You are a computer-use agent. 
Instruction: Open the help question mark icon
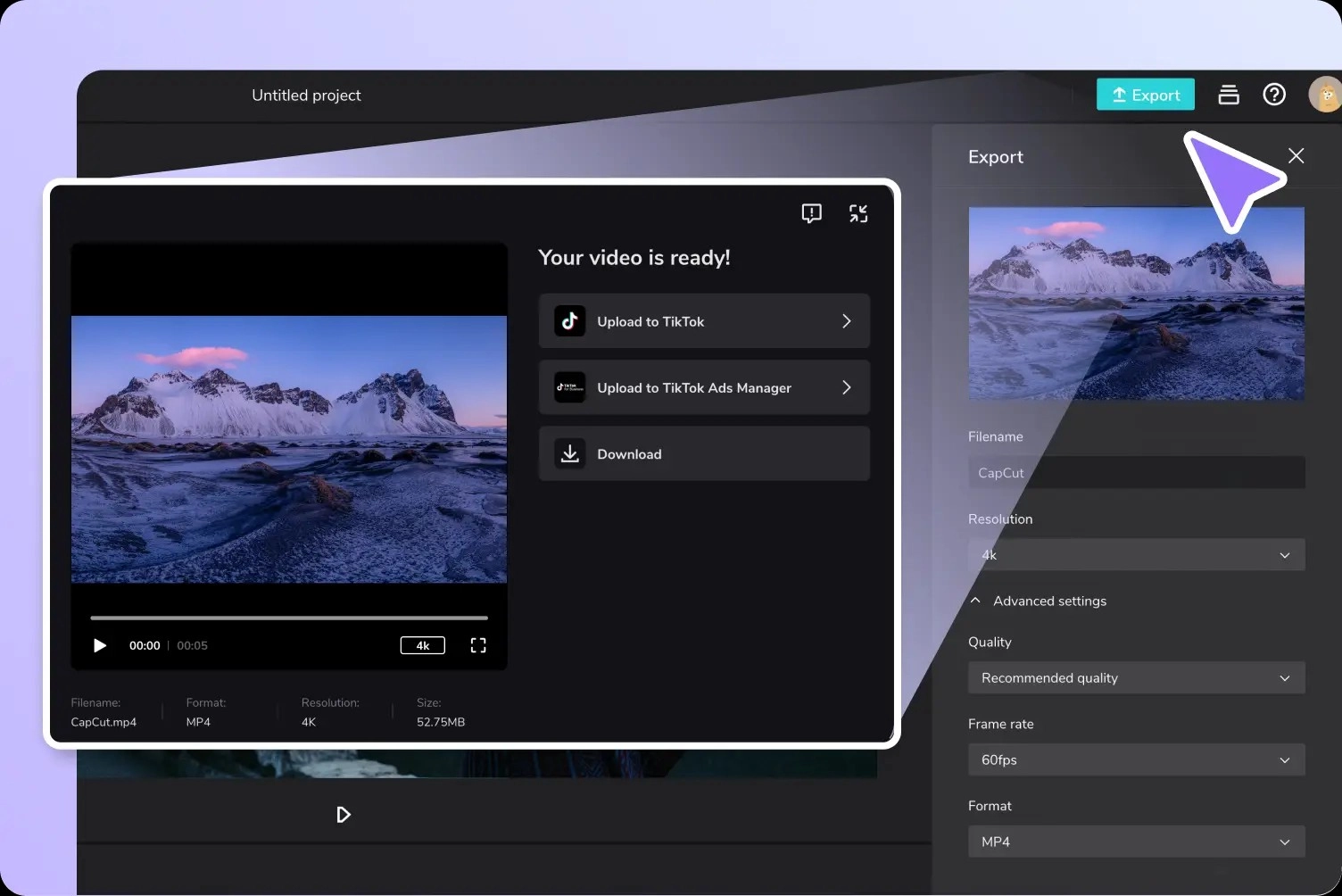pos(1274,95)
